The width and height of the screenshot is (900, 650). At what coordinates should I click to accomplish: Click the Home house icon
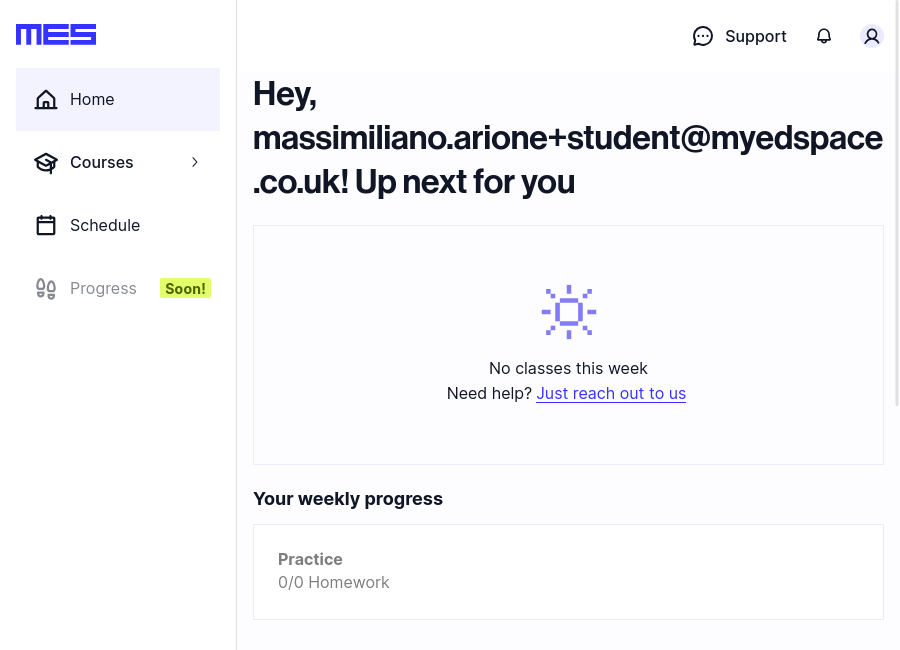(46, 99)
